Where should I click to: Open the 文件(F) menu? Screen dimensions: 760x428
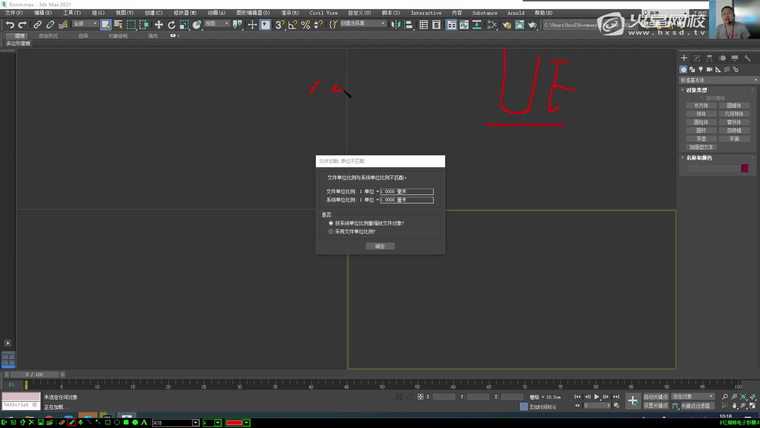pos(13,13)
